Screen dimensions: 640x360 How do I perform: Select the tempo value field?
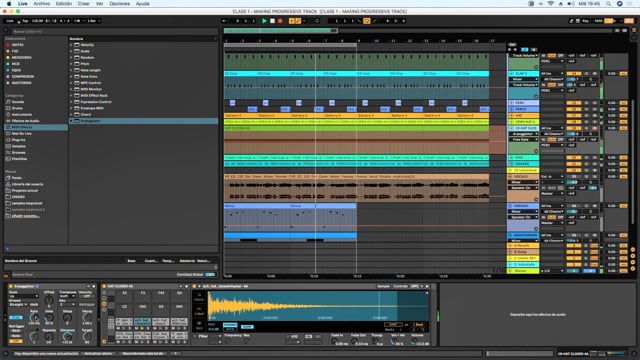37,21
